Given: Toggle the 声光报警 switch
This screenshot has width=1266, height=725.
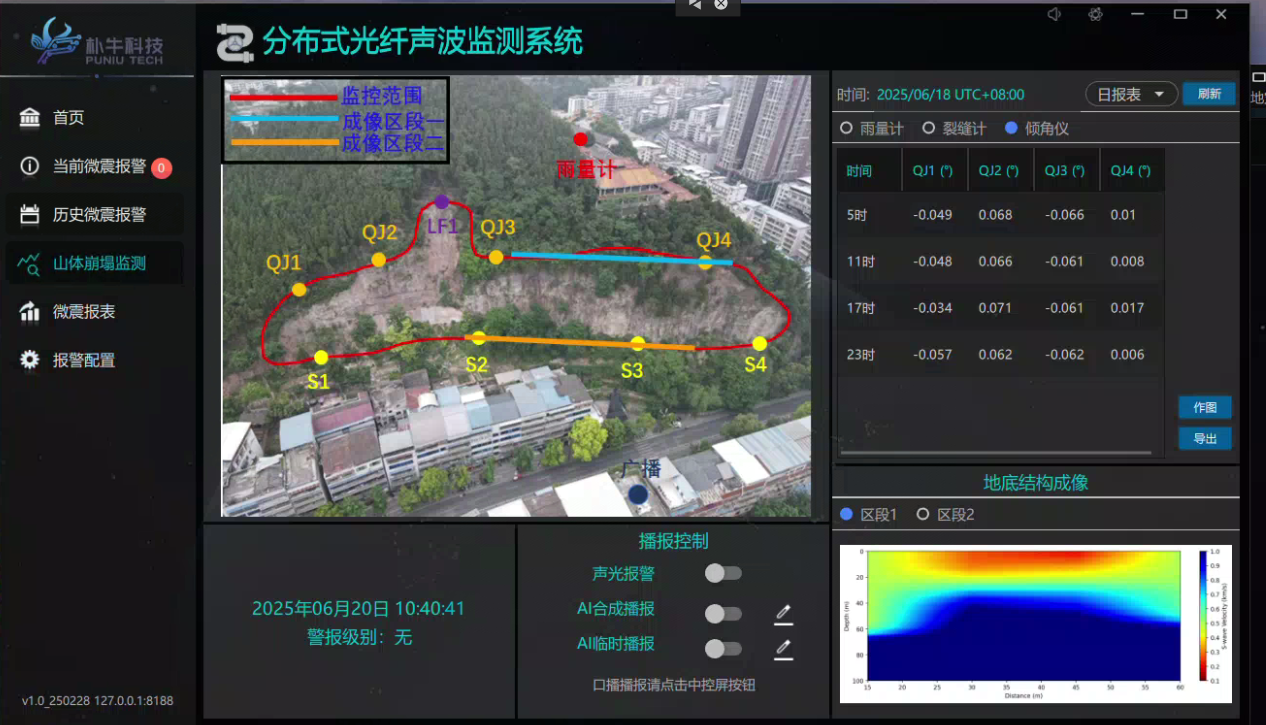Looking at the screenshot, I should [x=723, y=573].
